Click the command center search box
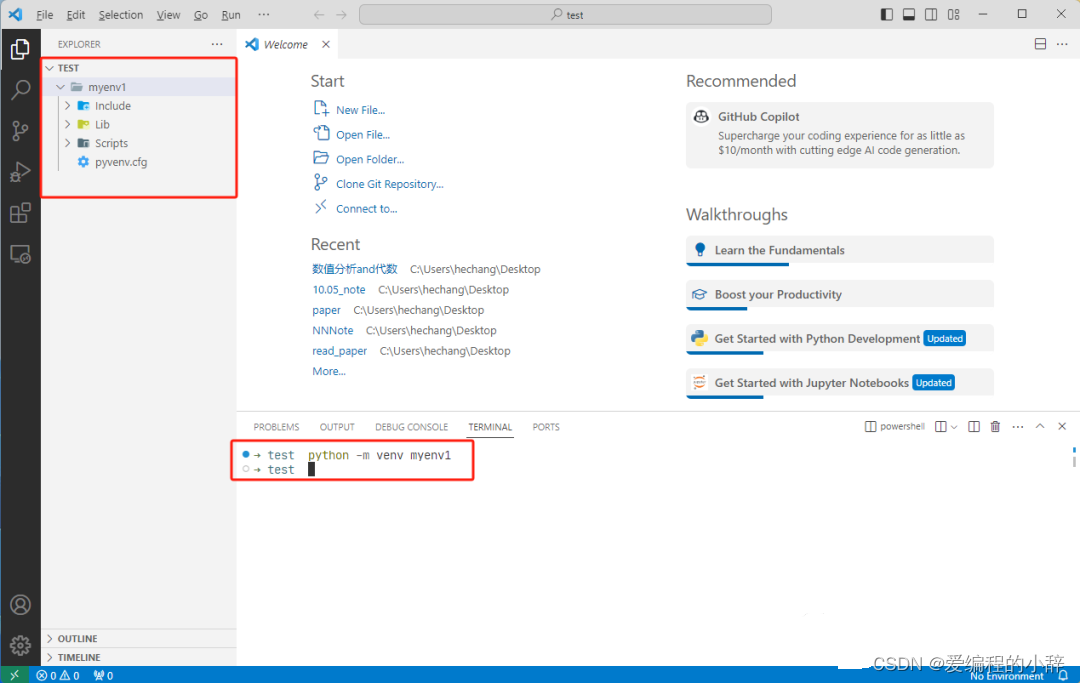The width and height of the screenshot is (1080, 683). [x=565, y=14]
